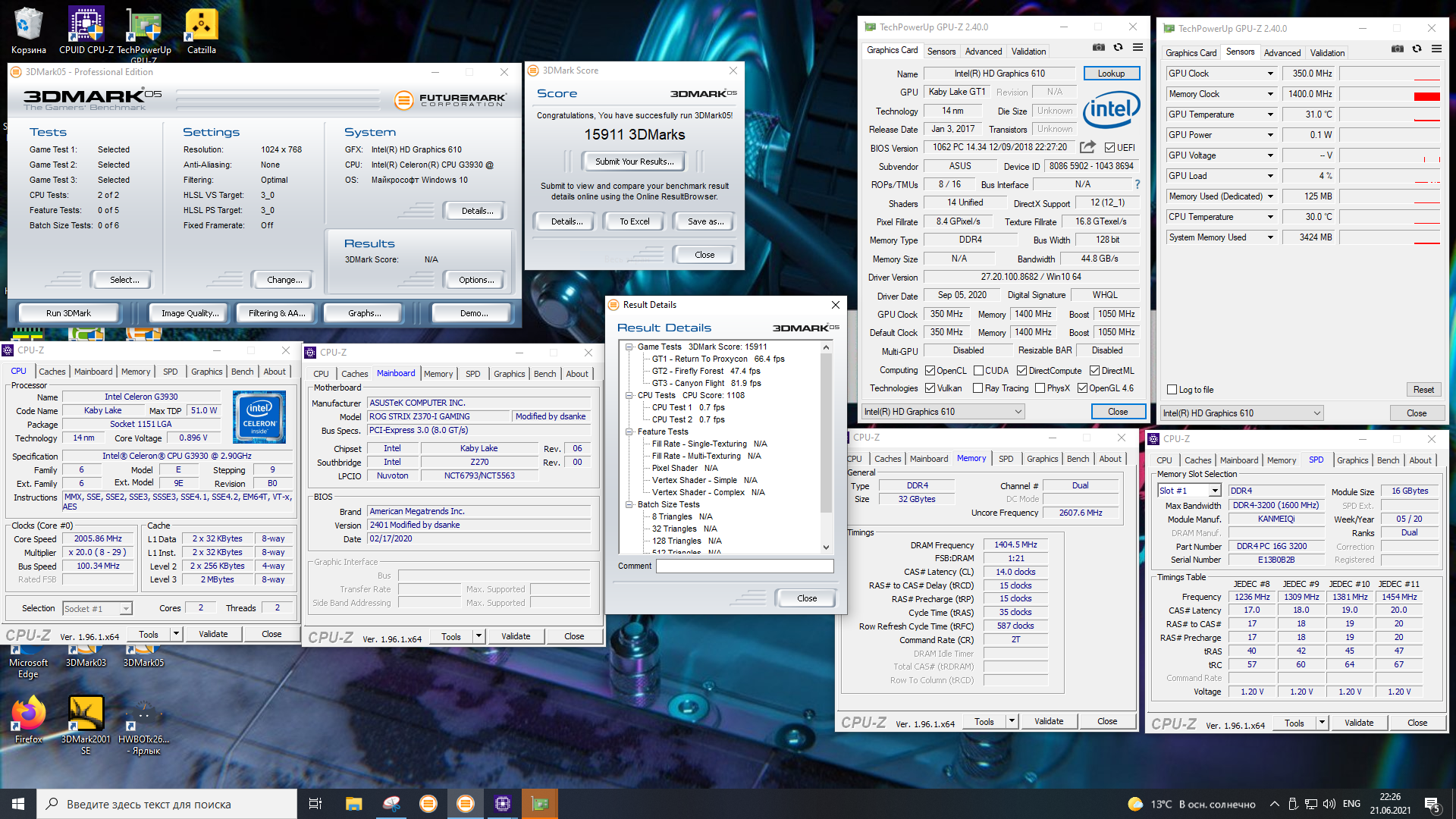Image resolution: width=1456 pixels, height=819 pixels.
Task: Click To Excel button in score window
Action: click(634, 221)
